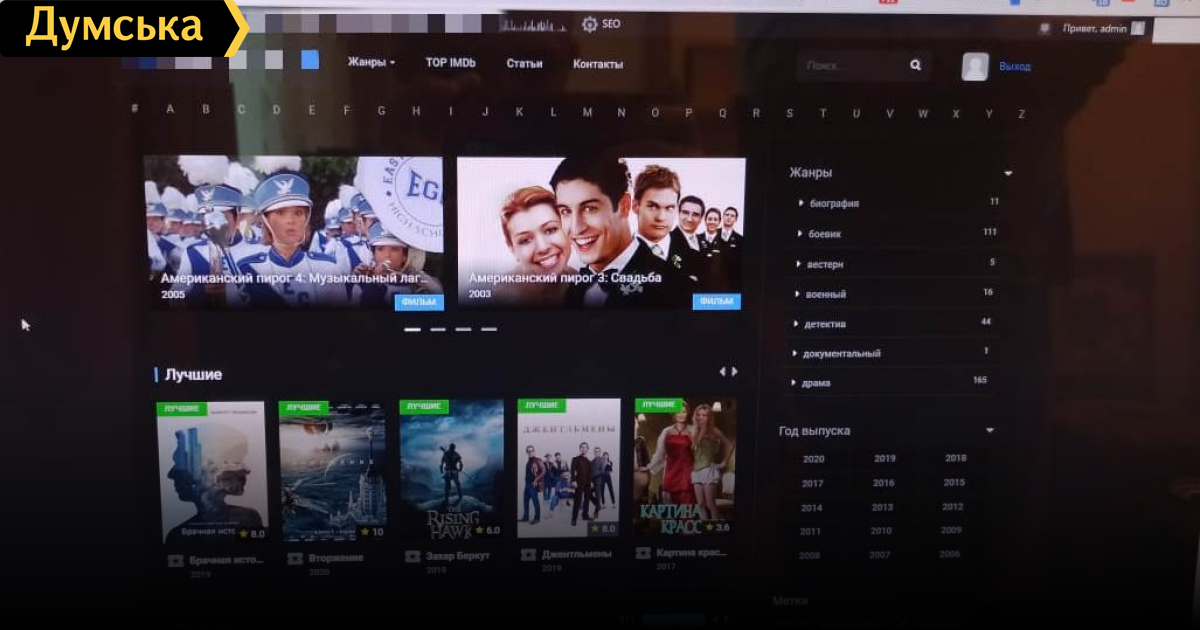Click the film icon beside Джентльмены title
Screen dimensions: 1200x630
tap(526, 555)
